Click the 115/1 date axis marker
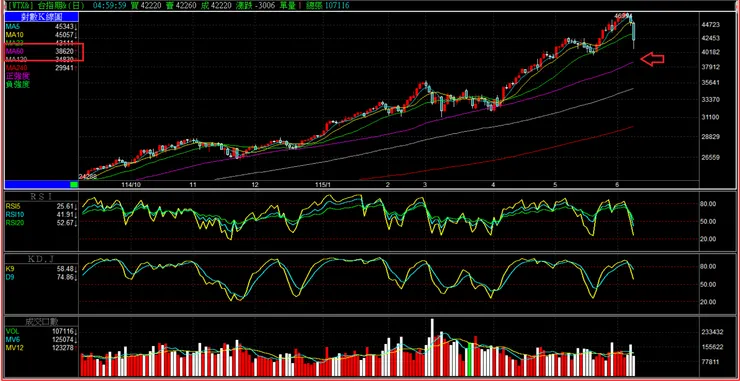 click(x=322, y=185)
